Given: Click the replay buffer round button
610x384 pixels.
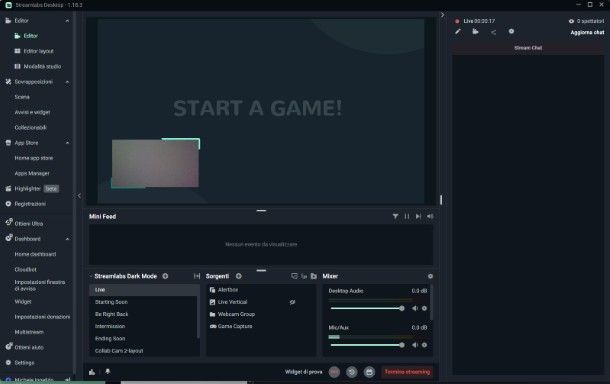Looking at the screenshot, I should pos(352,372).
